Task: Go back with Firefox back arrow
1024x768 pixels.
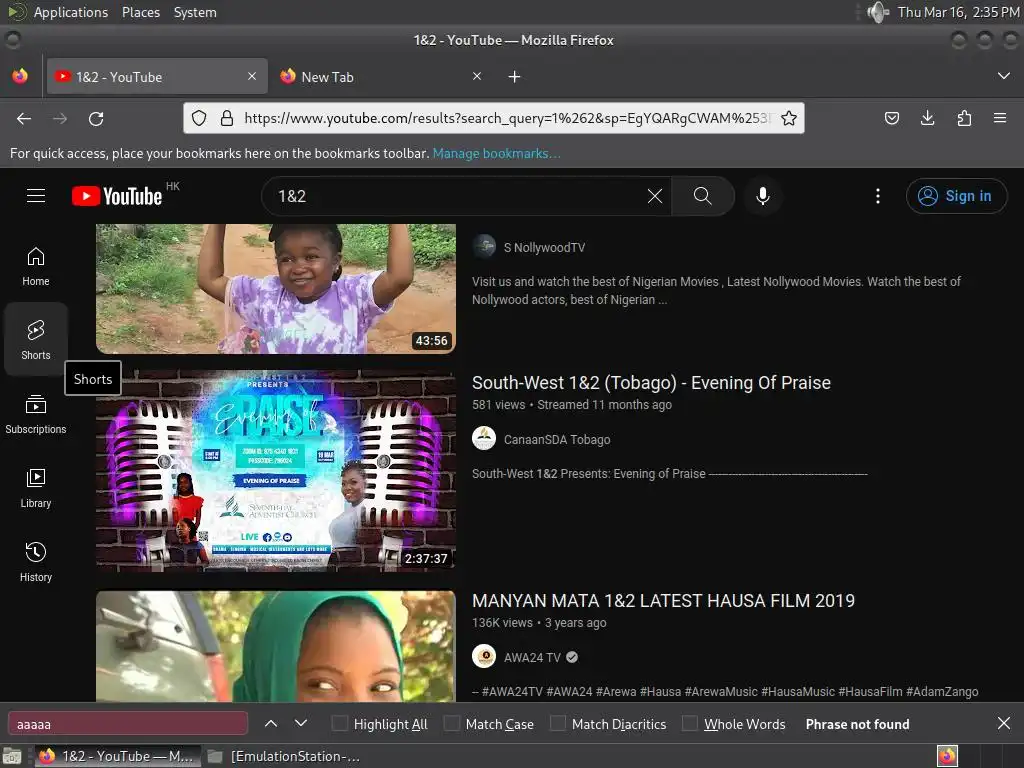Action: pyautogui.click(x=24, y=119)
